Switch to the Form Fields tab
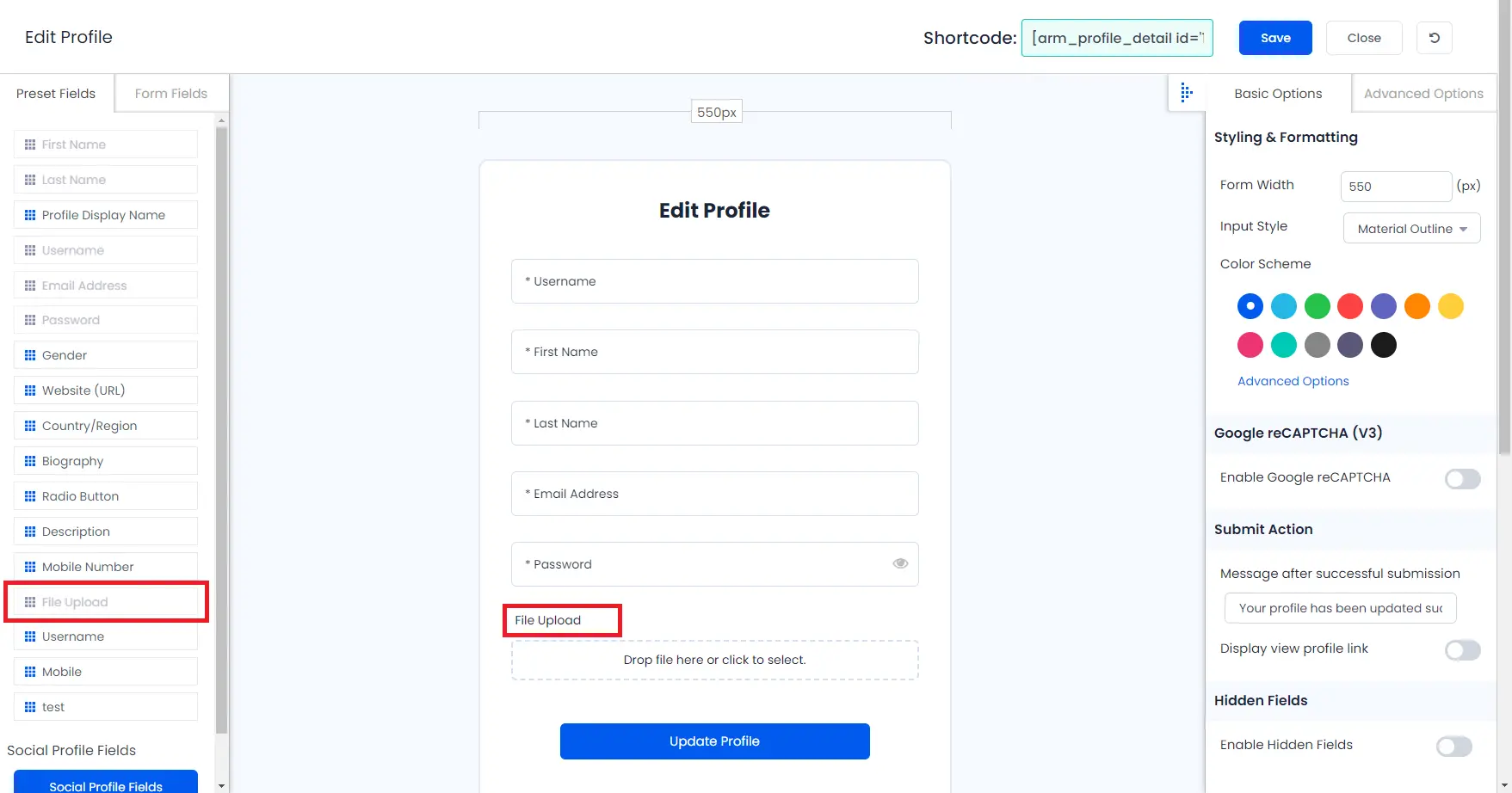This screenshot has height=793, width=1512. pyautogui.click(x=171, y=94)
